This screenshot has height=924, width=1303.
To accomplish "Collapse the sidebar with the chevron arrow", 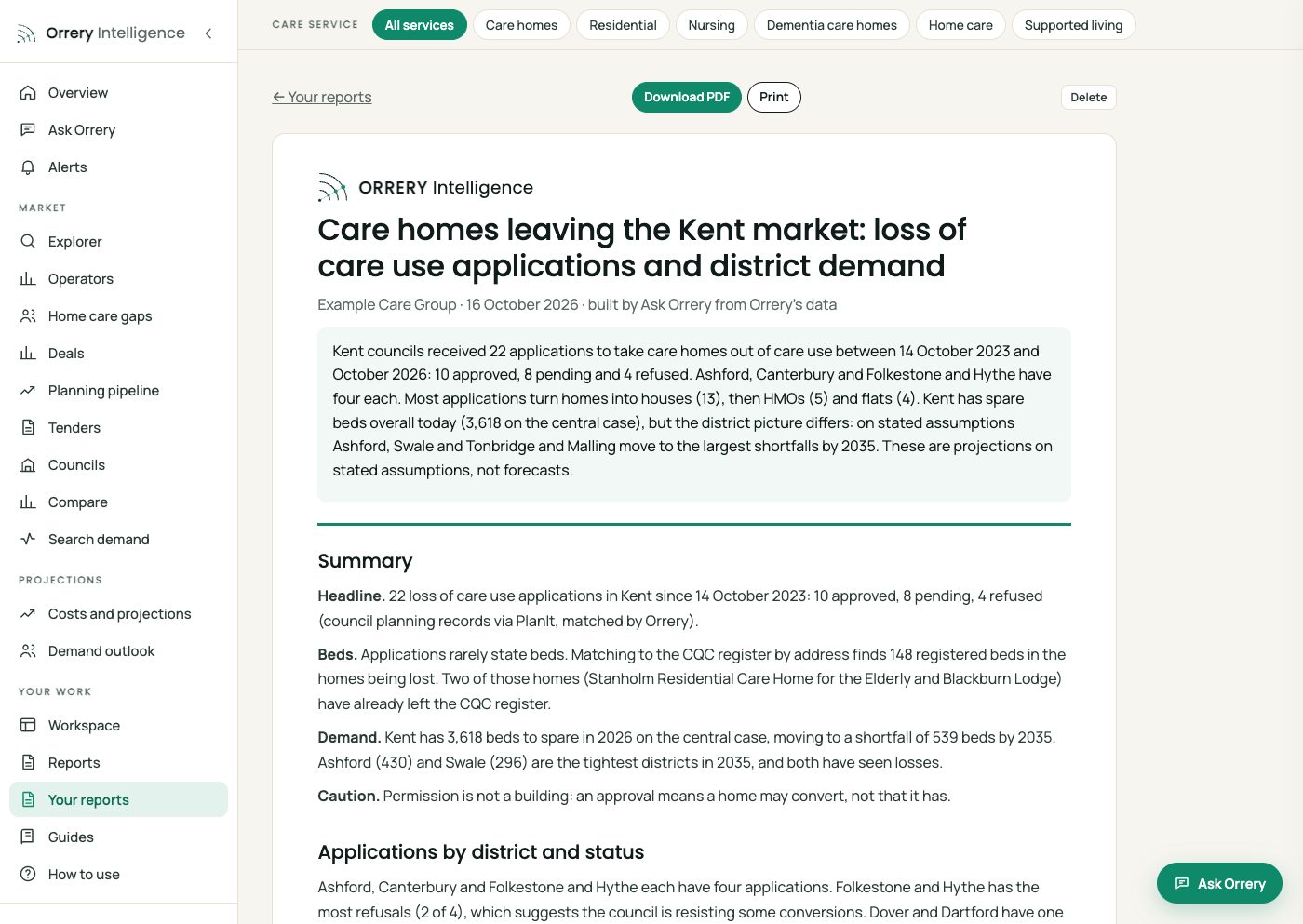I will (208, 33).
